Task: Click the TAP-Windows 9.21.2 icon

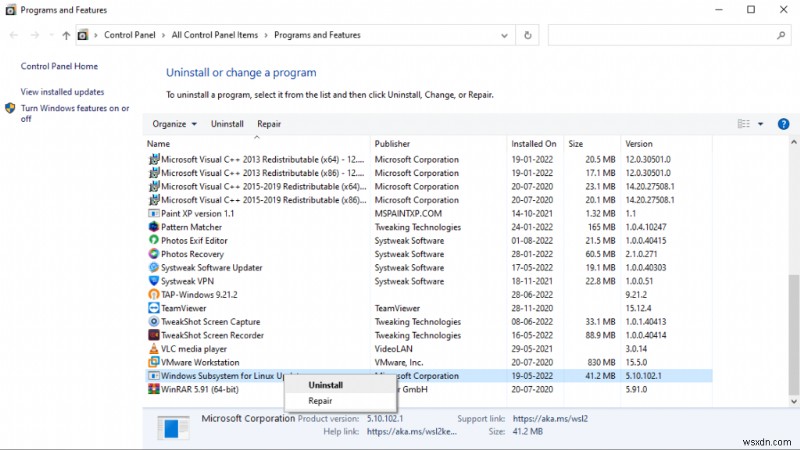Action: tap(153, 294)
